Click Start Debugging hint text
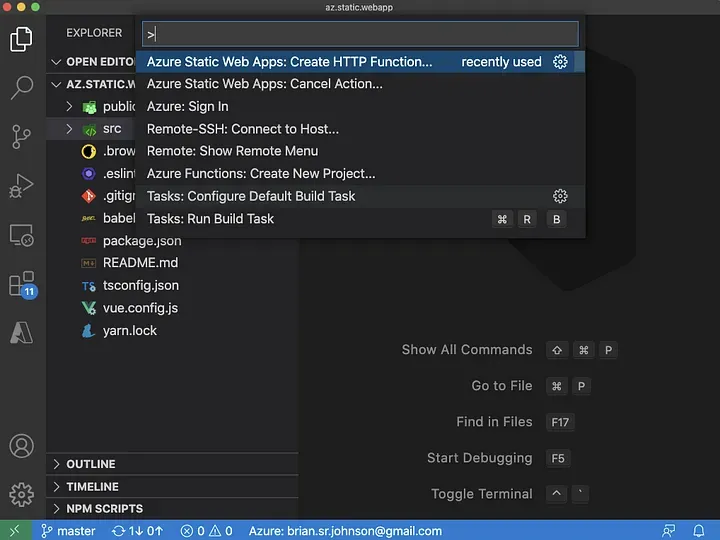Image resolution: width=720 pixels, height=540 pixels. pyautogui.click(x=480, y=458)
